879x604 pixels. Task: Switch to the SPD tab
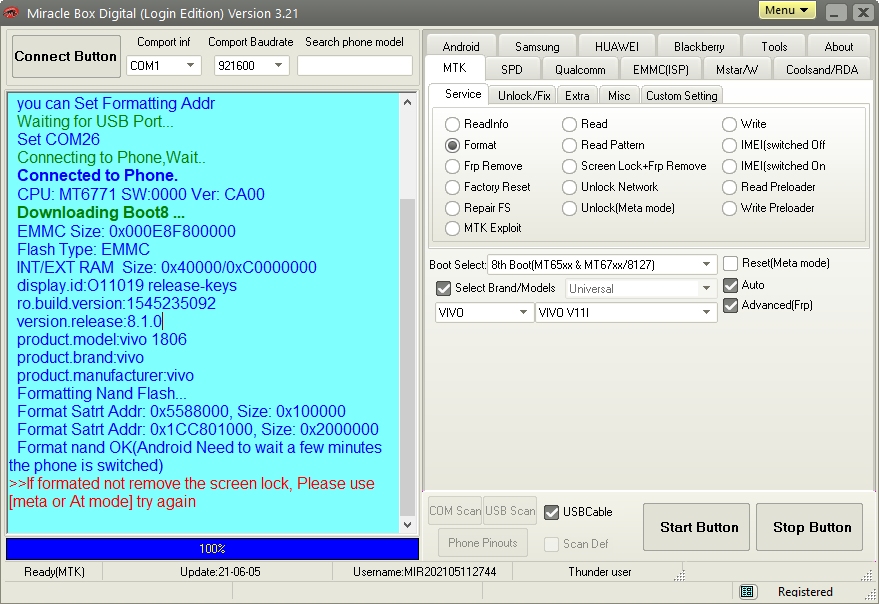pos(512,70)
